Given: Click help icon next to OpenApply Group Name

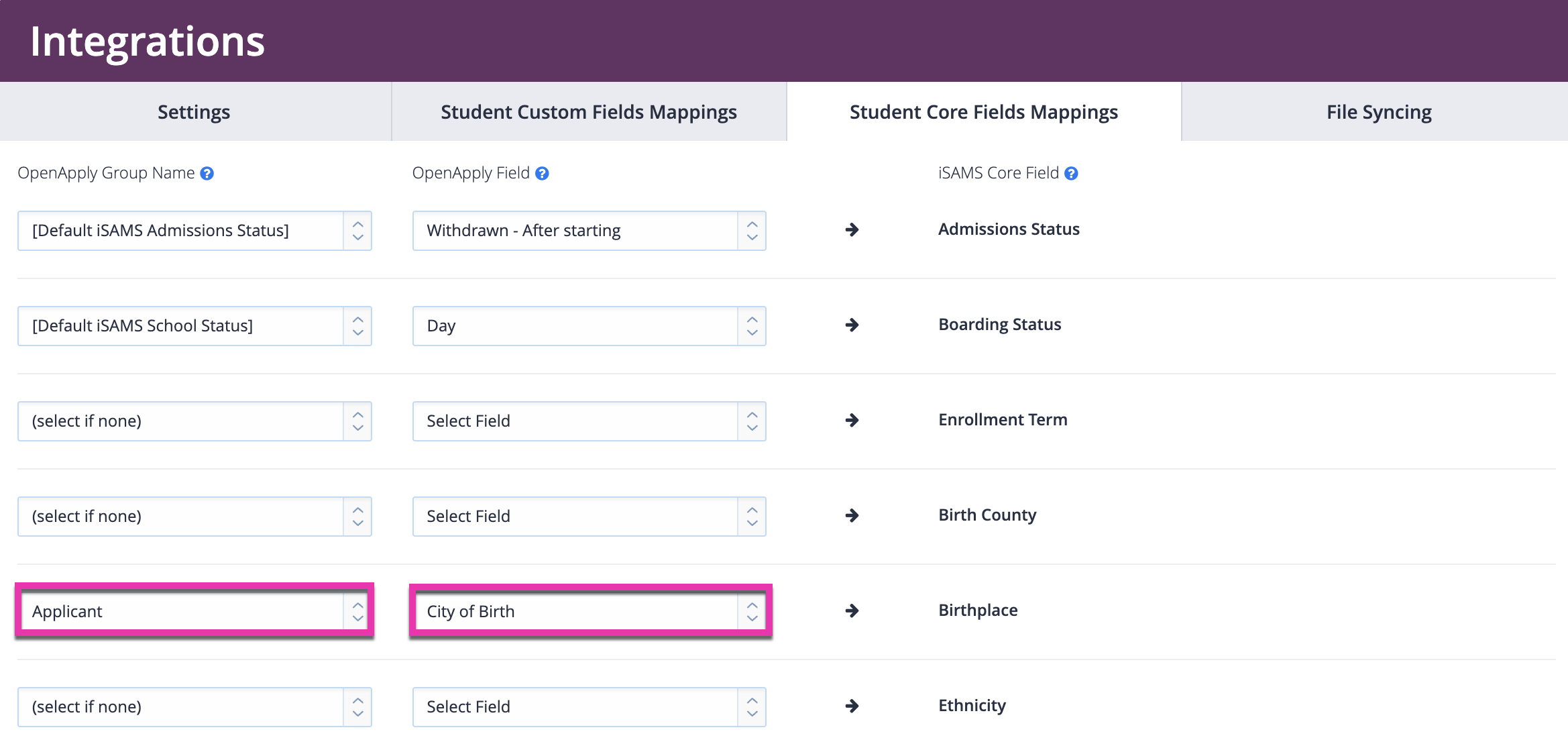Looking at the screenshot, I should click(x=207, y=174).
